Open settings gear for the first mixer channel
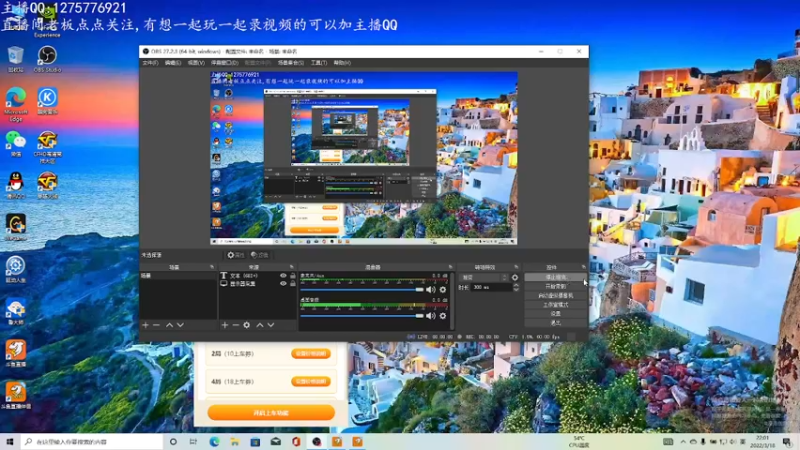 click(x=443, y=290)
